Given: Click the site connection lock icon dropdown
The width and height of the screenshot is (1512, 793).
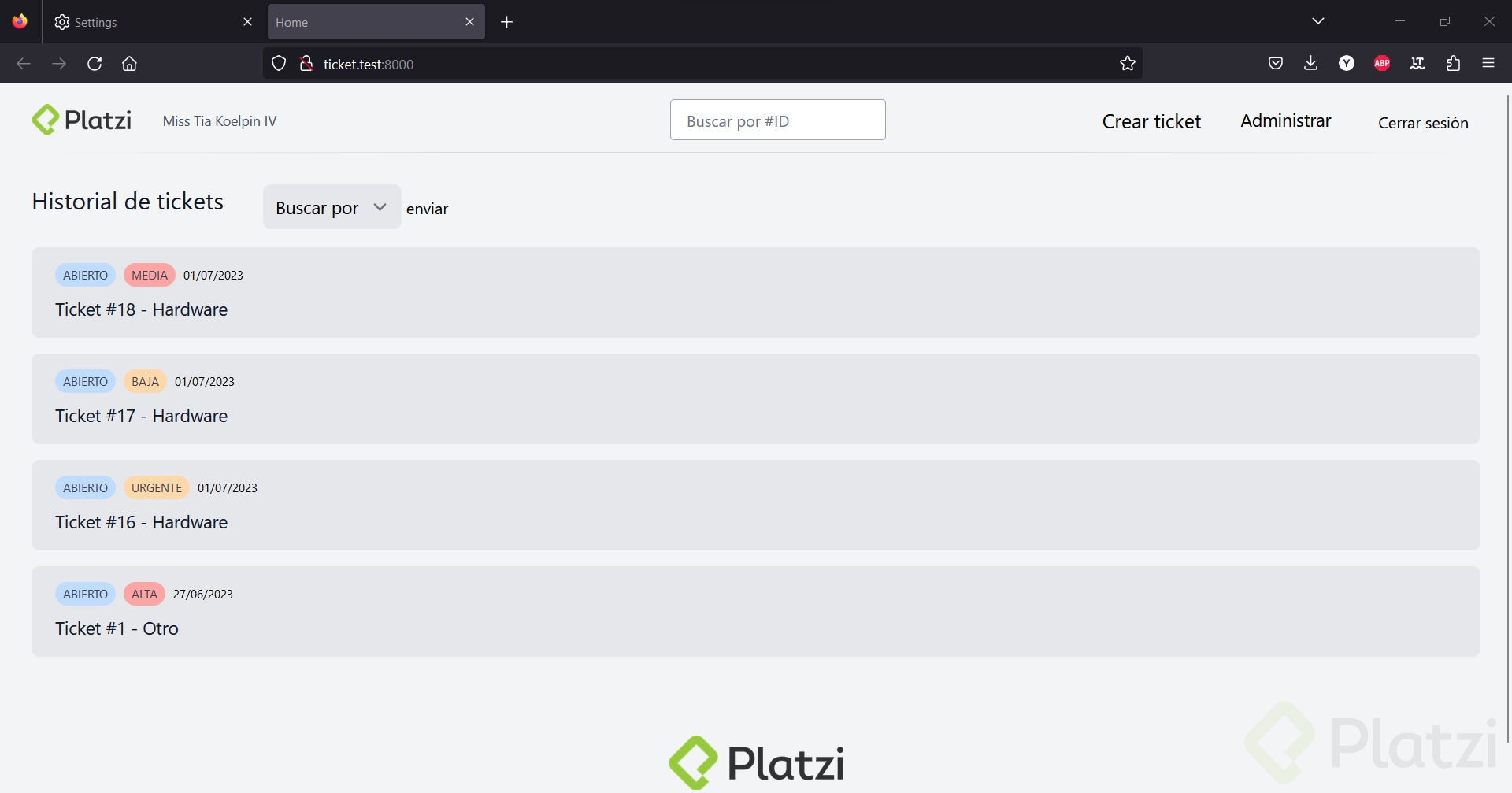Looking at the screenshot, I should (306, 63).
